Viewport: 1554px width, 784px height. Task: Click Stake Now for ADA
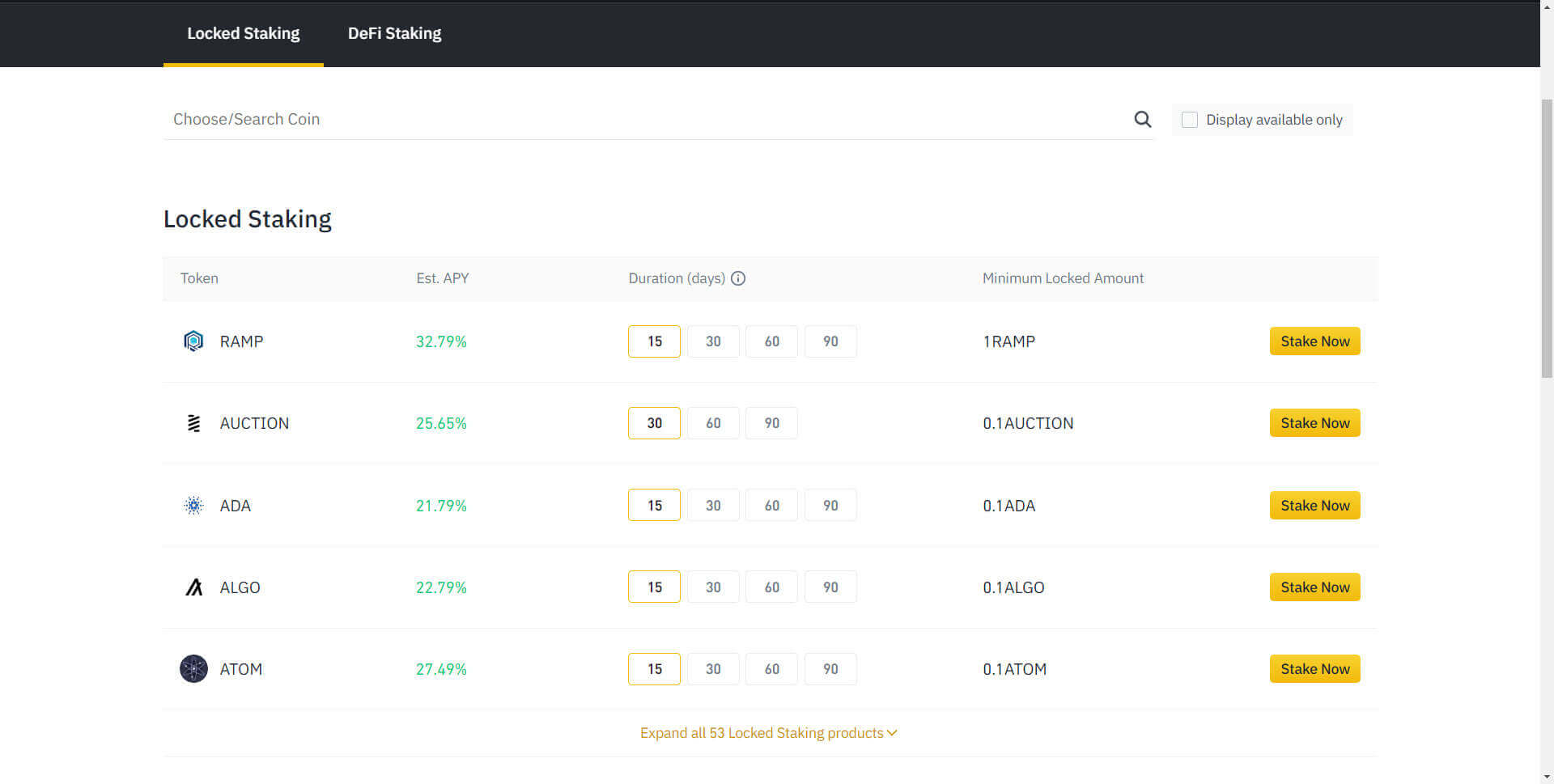click(x=1314, y=506)
